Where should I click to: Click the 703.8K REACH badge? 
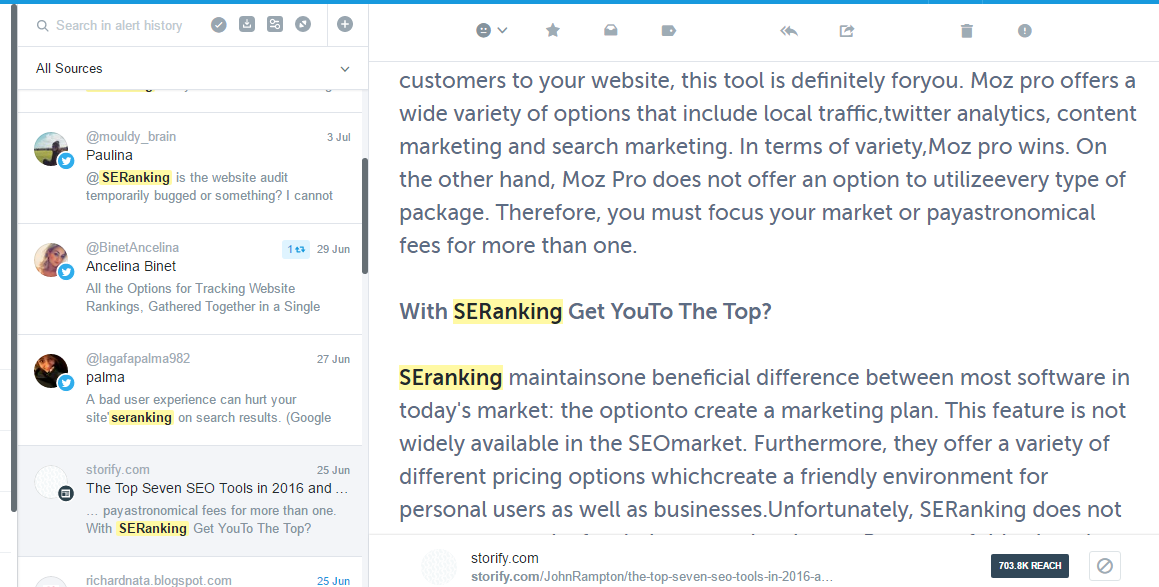(x=1029, y=566)
